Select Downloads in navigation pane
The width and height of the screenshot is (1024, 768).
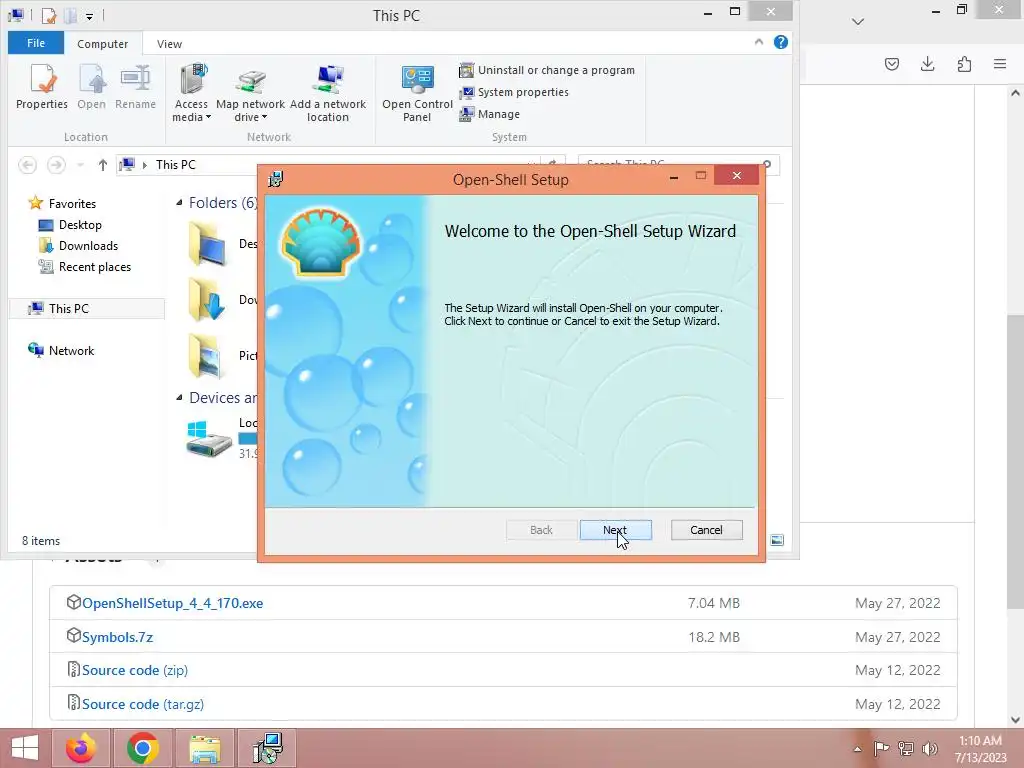pyautogui.click(x=79, y=246)
